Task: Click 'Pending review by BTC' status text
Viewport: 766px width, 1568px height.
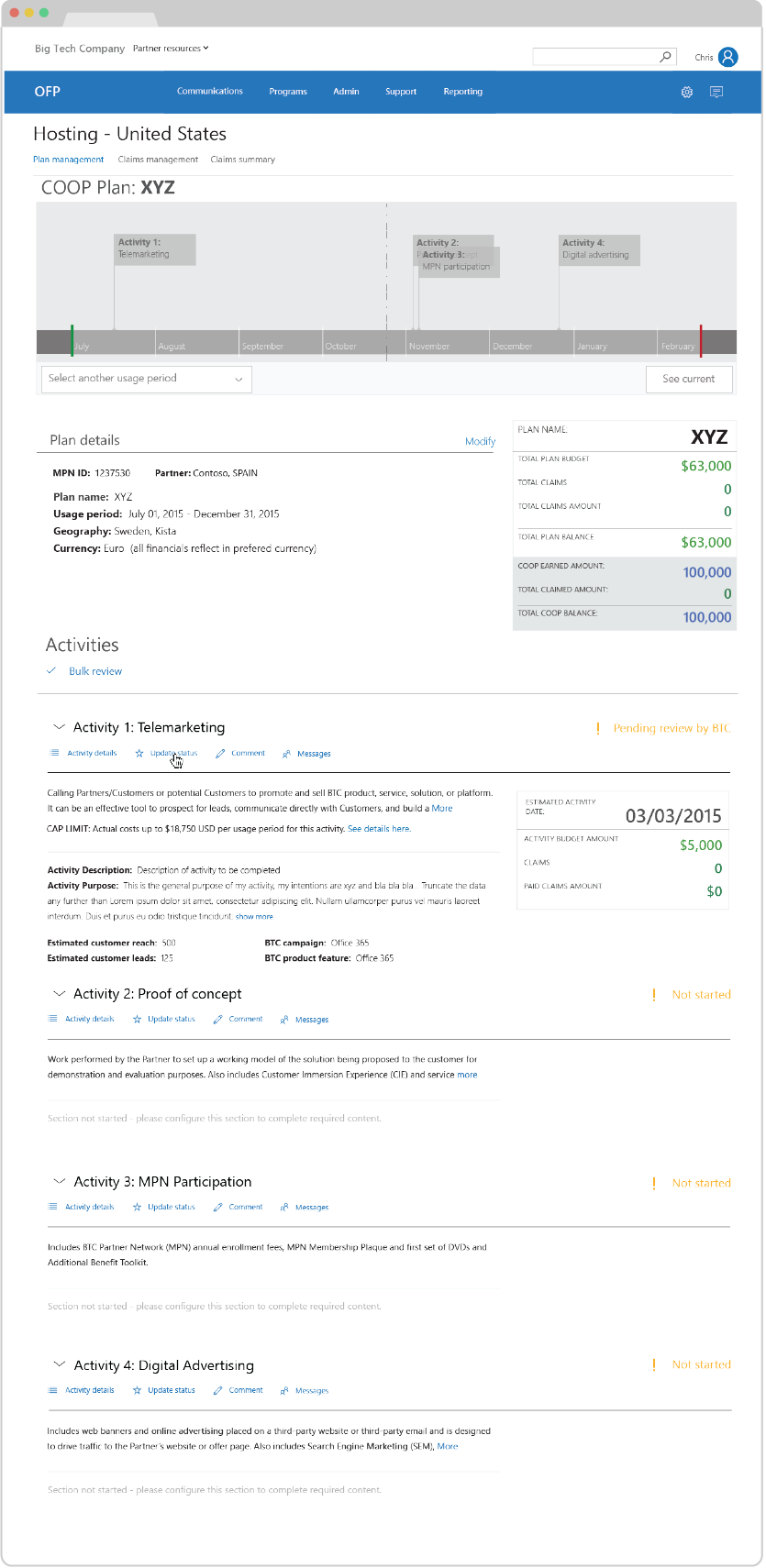Action: [672, 728]
